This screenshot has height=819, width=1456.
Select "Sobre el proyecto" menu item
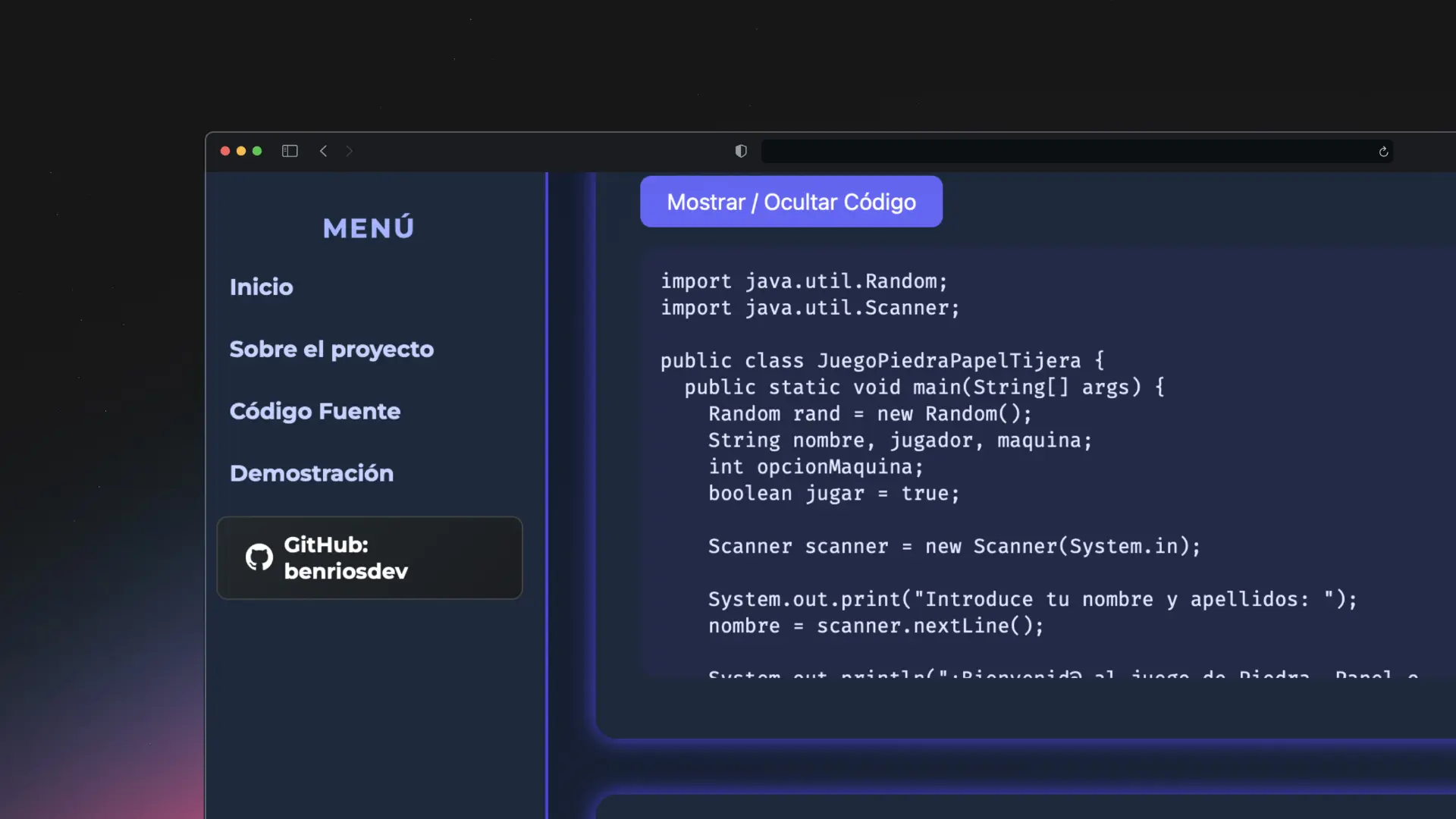pyautogui.click(x=331, y=349)
